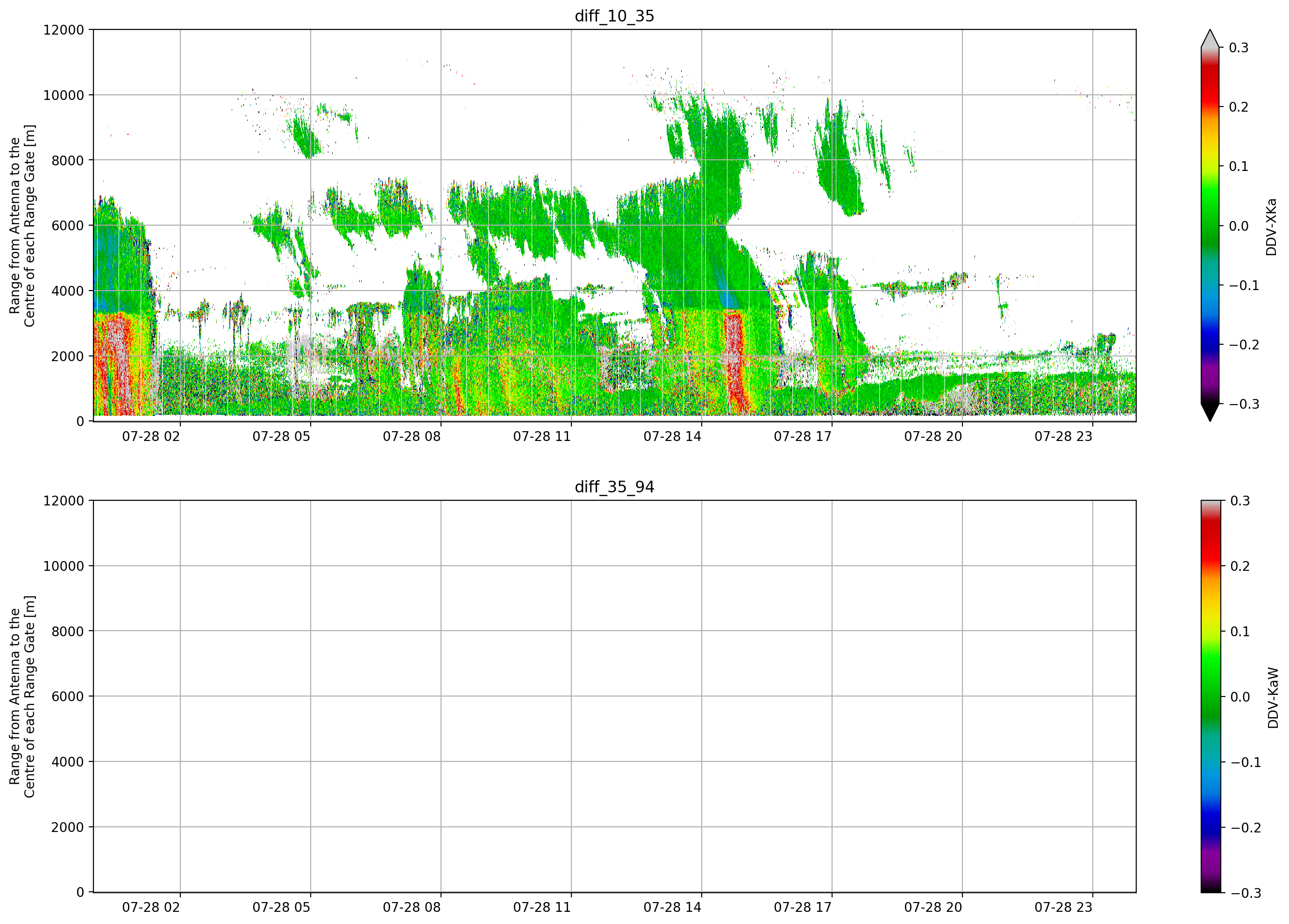Screen dimensions: 1289x924
Task: Click the 12000 y-axis label of the top plot
Action: point(63,30)
